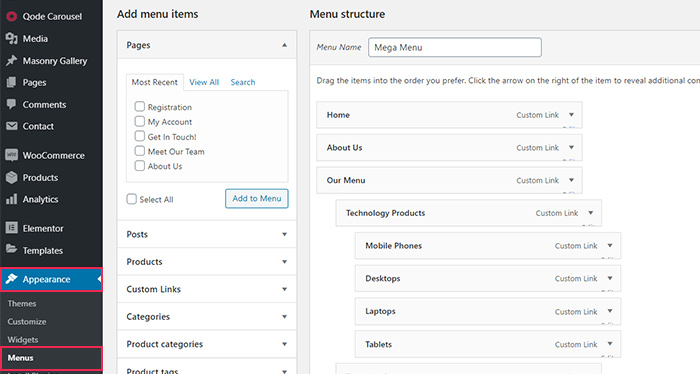Check the My Account page checkbox
The width and height of the screenshot is (700, 374).
pos(140,121)
